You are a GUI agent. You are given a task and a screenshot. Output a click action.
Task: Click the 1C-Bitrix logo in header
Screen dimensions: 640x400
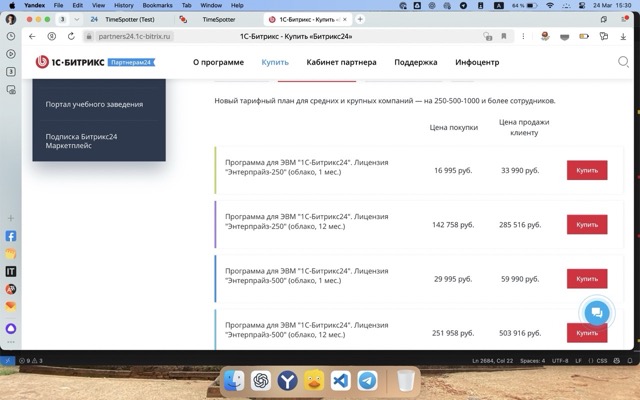pos(95,62)
